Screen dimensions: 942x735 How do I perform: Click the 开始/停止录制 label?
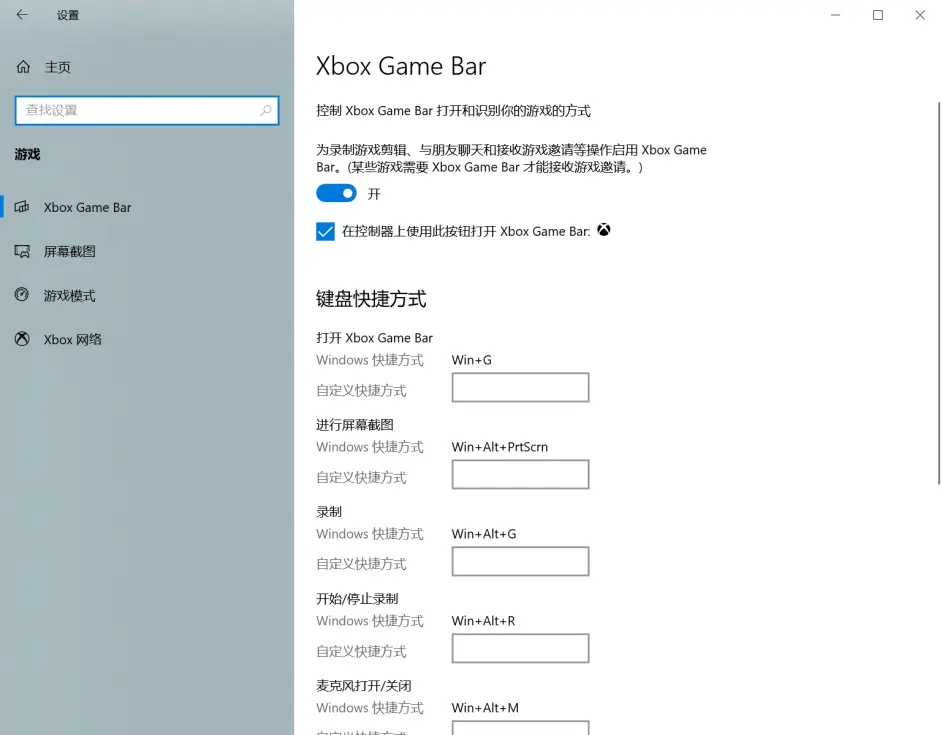point(357,599)
